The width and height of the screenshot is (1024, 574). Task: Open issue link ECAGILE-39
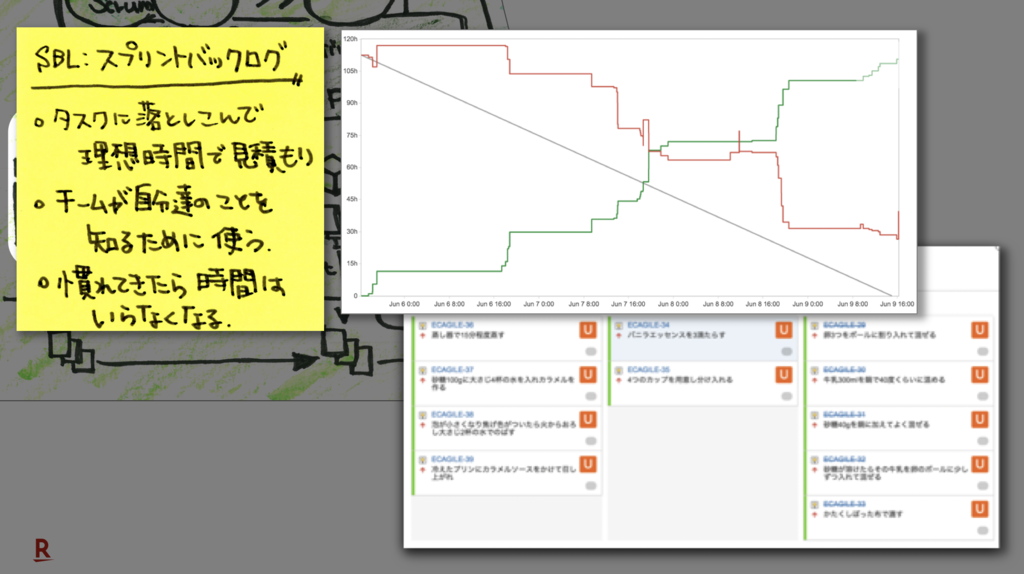[x=452, y=459]
